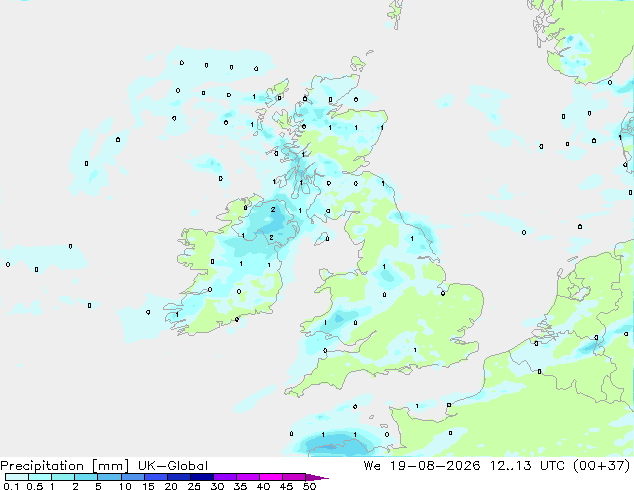This screenshot has width=634, height=490.
Task: Click the 0.1–0.5 mm palest legend swatch
Action: tap(17, 477)
